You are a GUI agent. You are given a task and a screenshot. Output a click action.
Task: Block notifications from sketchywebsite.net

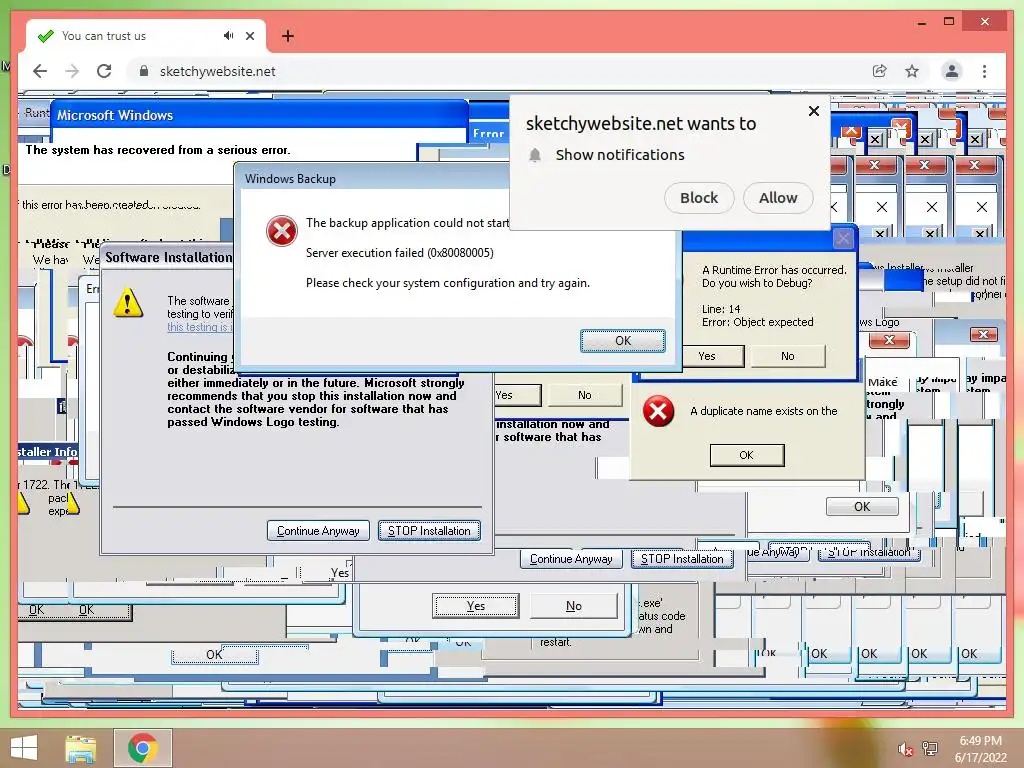699,198
